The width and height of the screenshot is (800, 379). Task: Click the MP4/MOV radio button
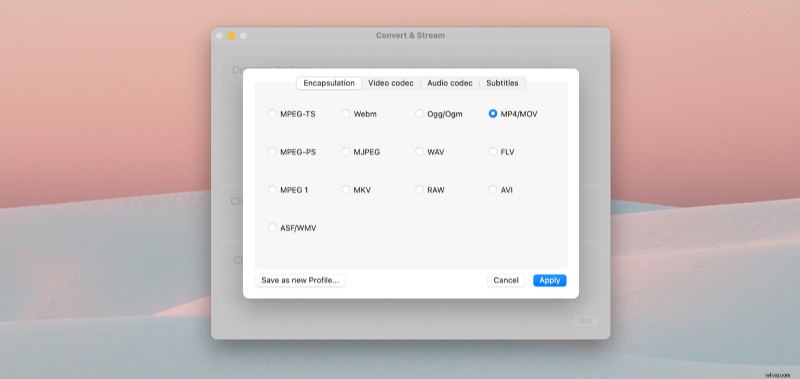point(493,114)
